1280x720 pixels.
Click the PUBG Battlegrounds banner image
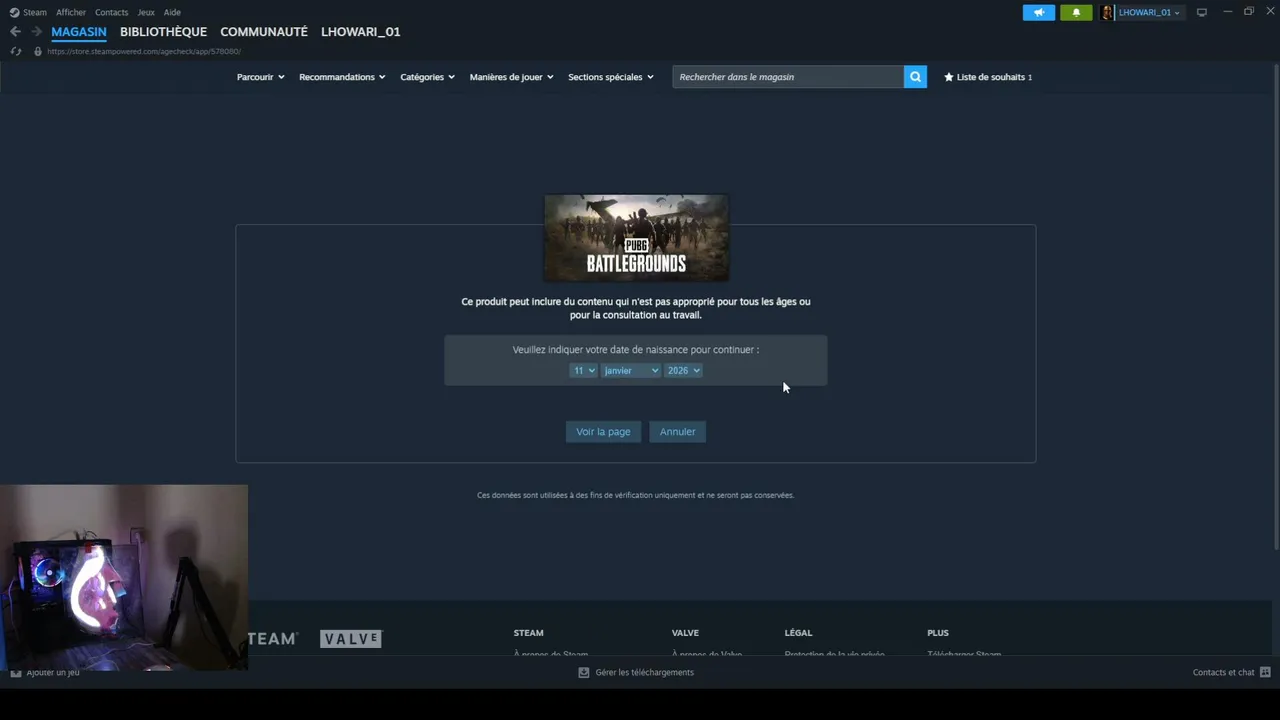click(x=636, y=238)
